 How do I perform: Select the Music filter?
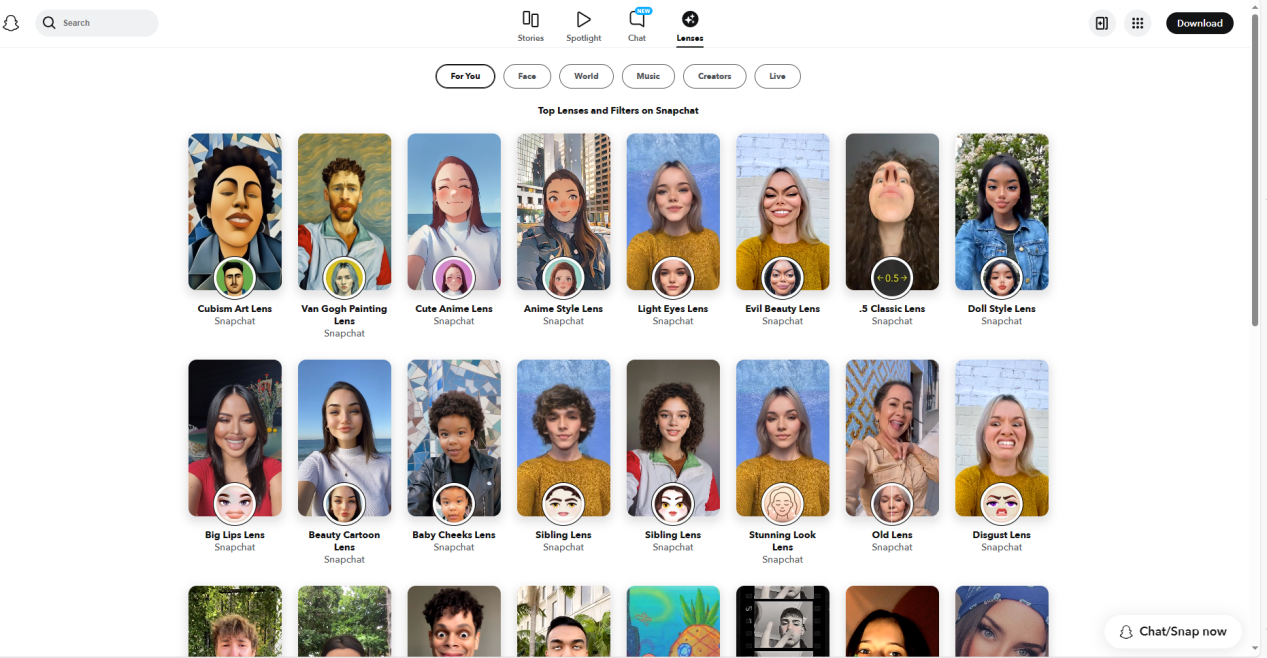pos(648,76)
